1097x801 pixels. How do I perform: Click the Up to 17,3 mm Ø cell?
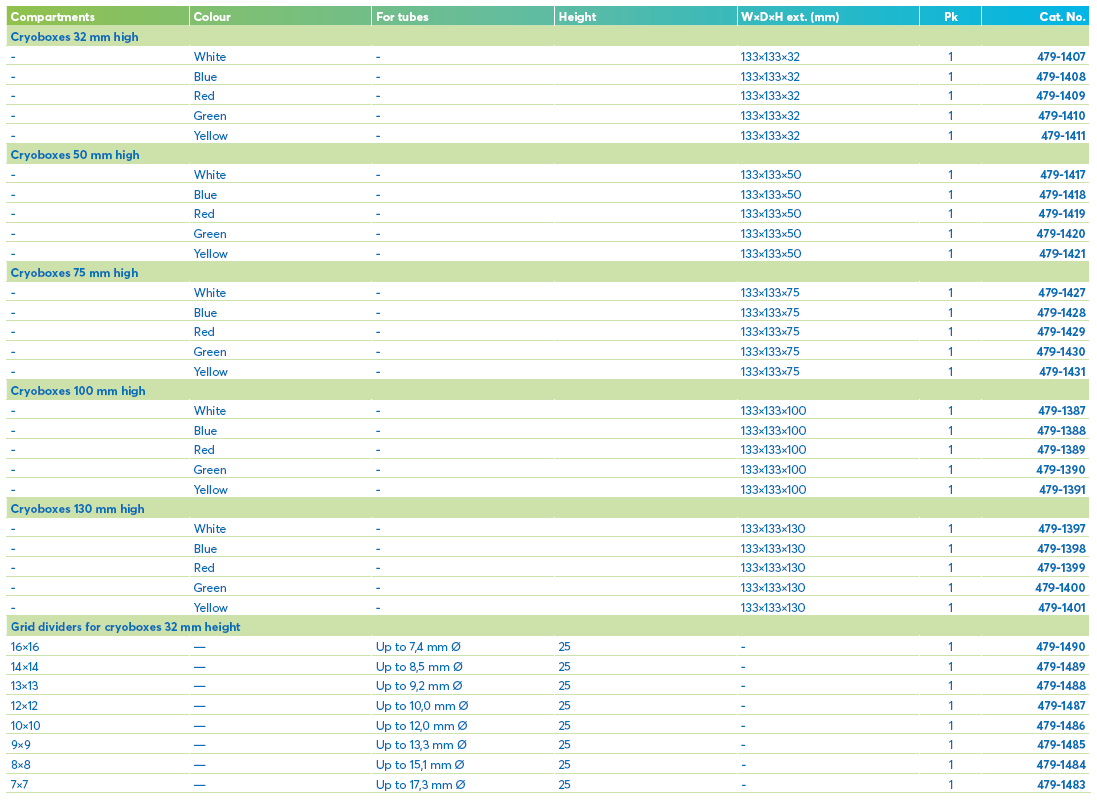coord(420,785)
